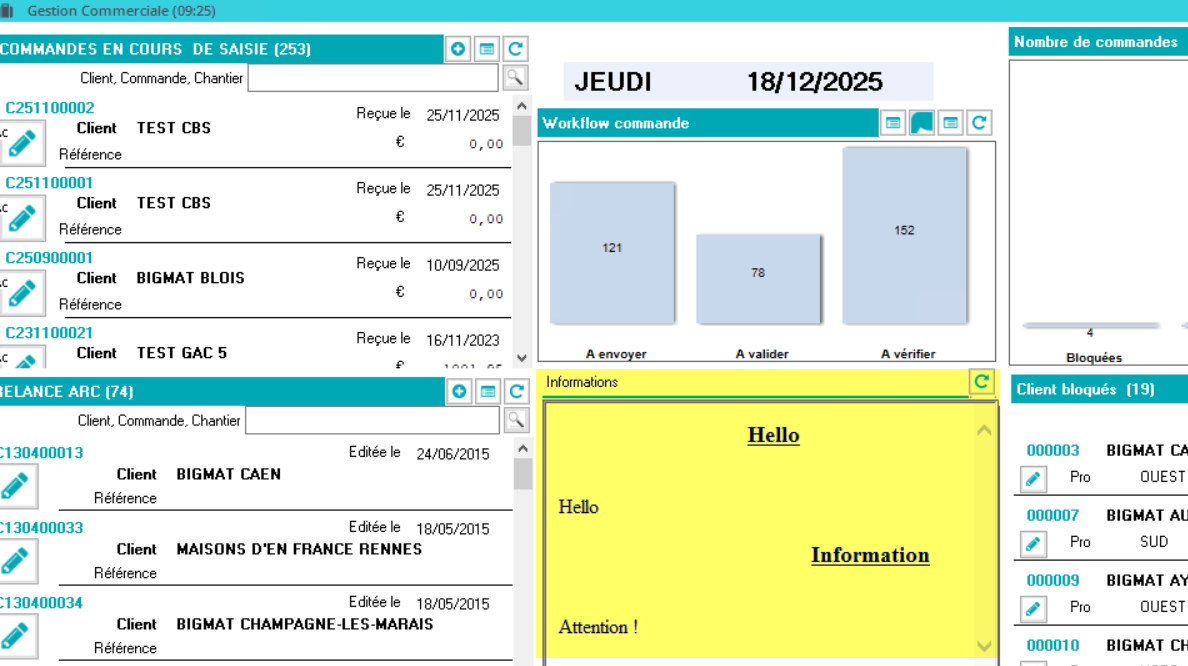Click the Relance ARC search input field
Viewport: 1188px width, 666px height.
click(371, 421)
